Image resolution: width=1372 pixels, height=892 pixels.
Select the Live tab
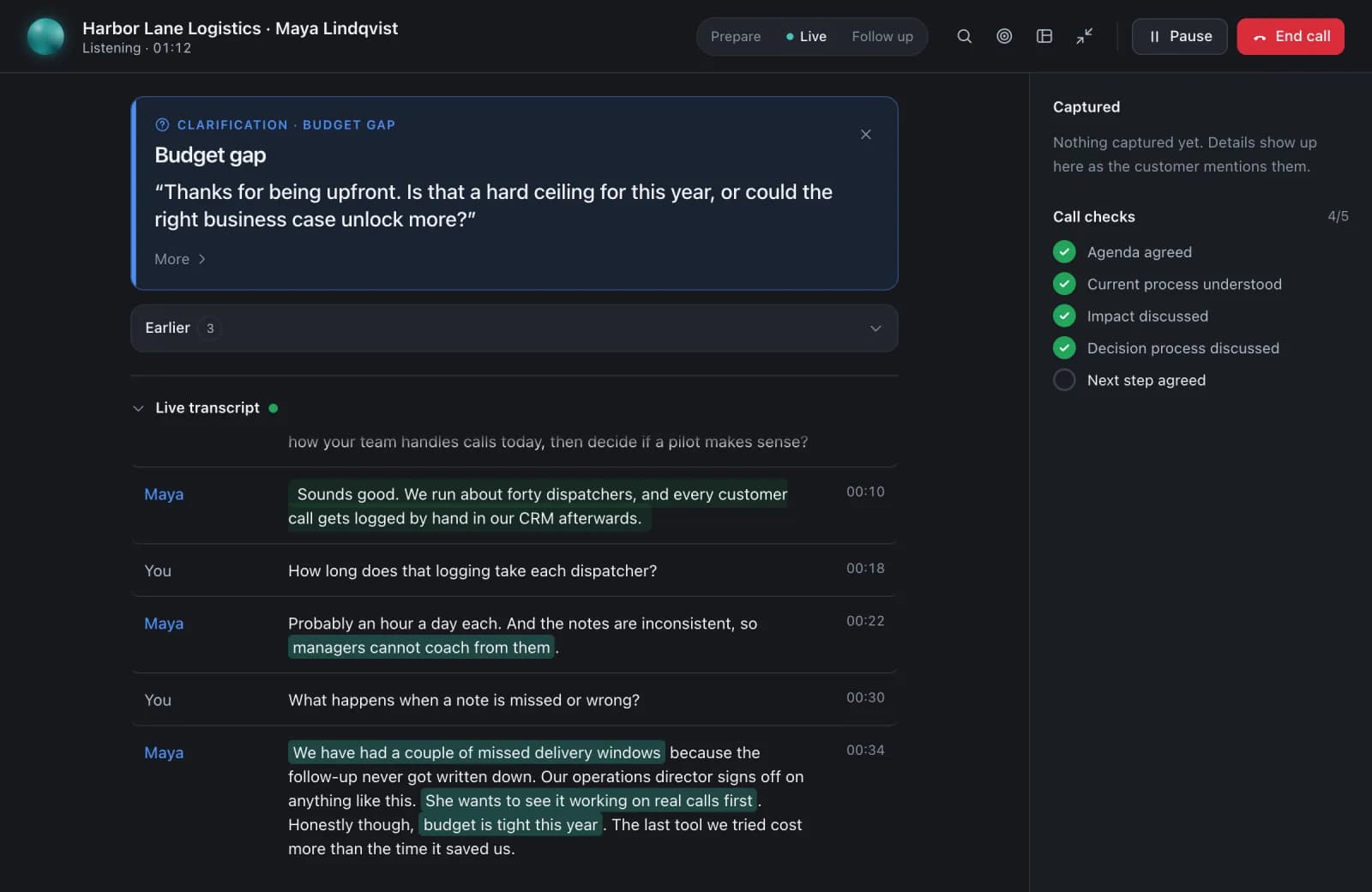point(807,36)
